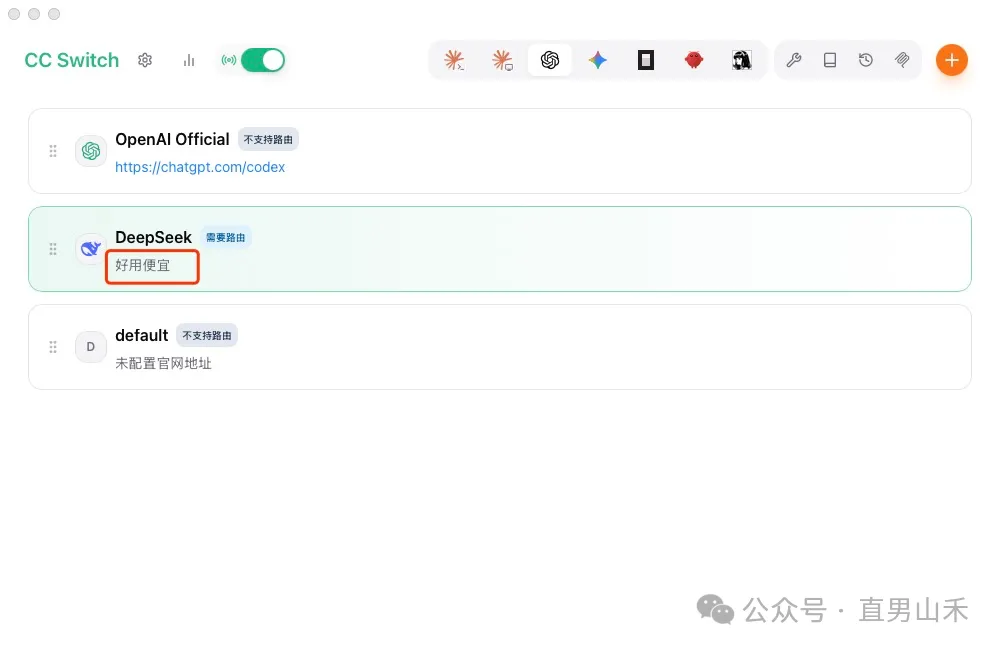The width and height of the screenshot is (1000, 650).
Task: Switch to the Claude Code terminal tab
Action: pos(454,60)
